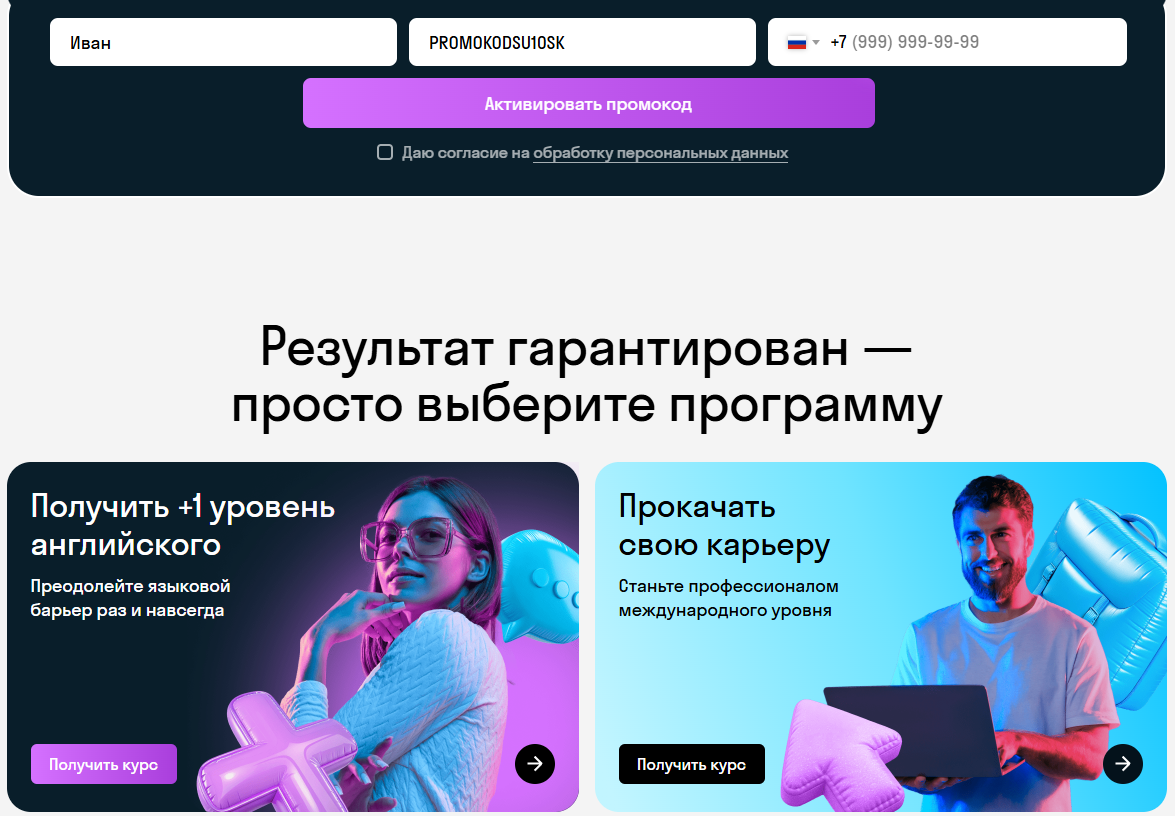Click the round arrow icon on the English level card
This screenshot has height=816, width=1175.
tap(535, 764)
